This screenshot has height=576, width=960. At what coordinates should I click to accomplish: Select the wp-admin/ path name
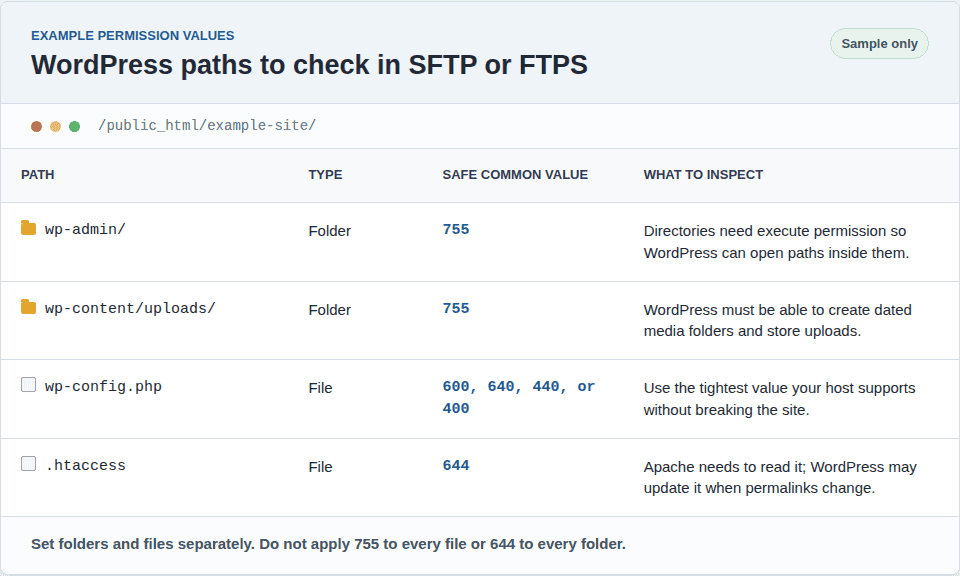[x=85, y=229]
